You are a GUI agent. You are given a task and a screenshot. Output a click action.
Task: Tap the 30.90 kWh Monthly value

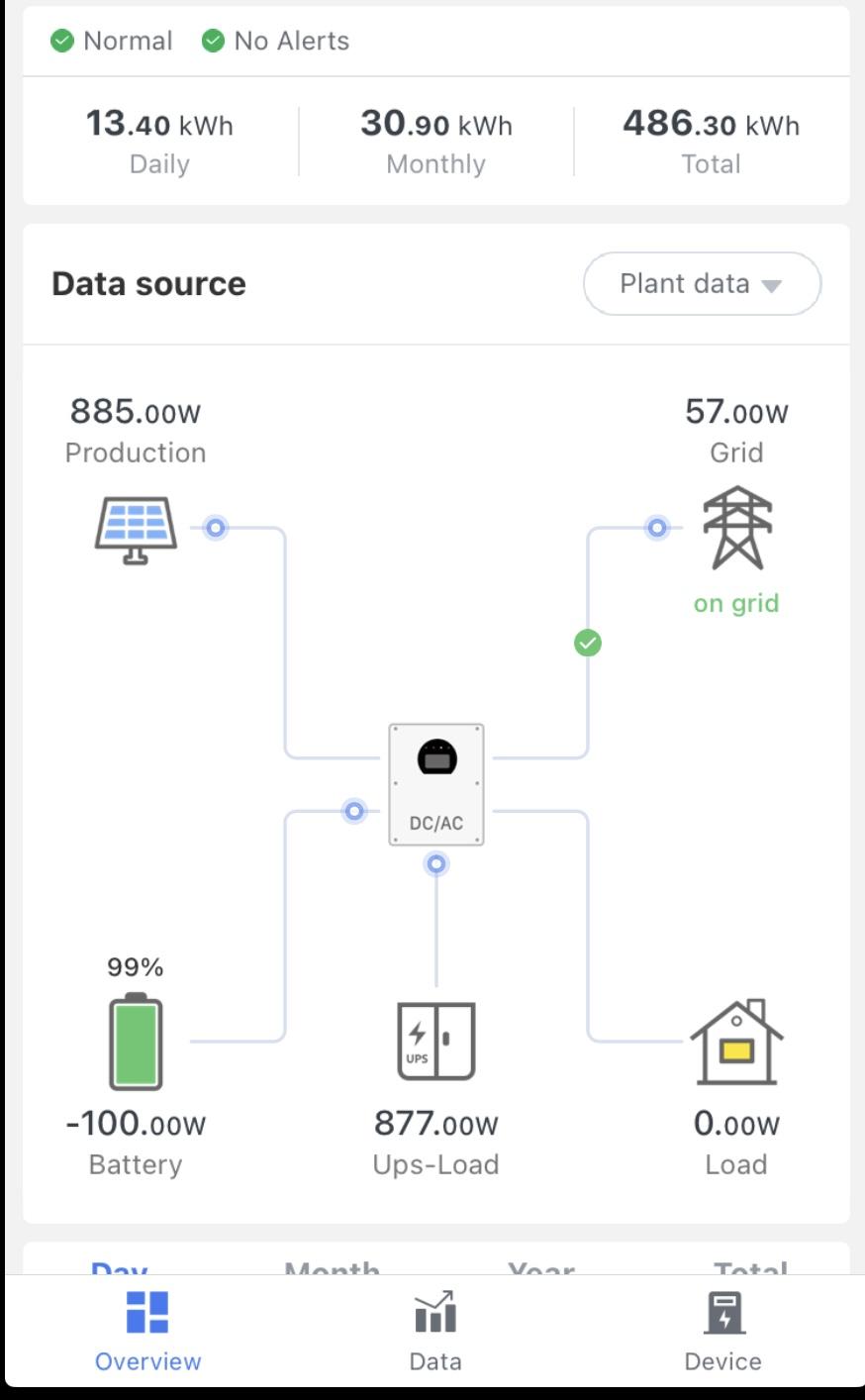tap(436, 124)
